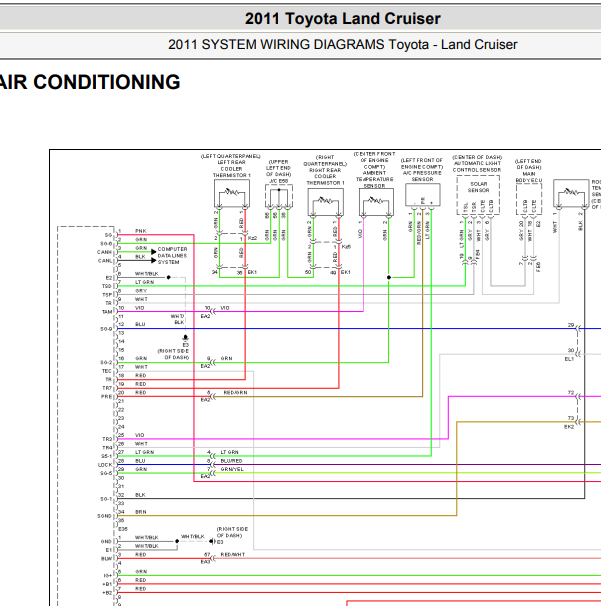The width and height of the screenshot is (601, 606).
Task: Click the 'EA3' connector label
Action: [205, 562]
